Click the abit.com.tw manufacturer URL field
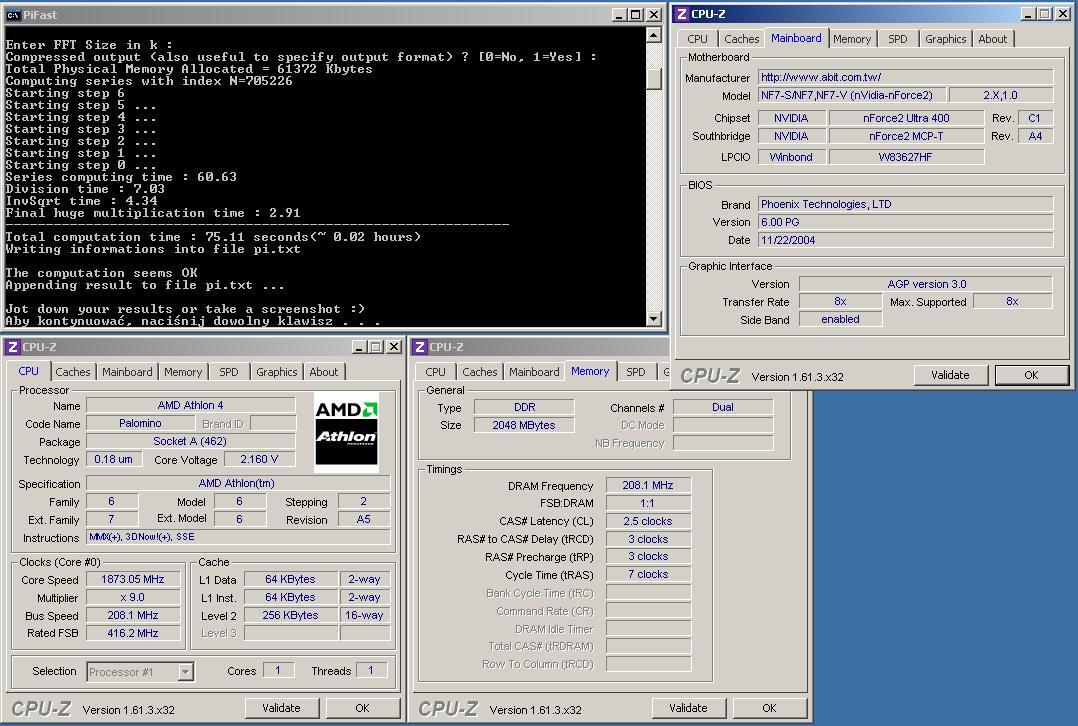This screenshot has width=1078, height=726. pyautogui.click(x=905, y=77)
